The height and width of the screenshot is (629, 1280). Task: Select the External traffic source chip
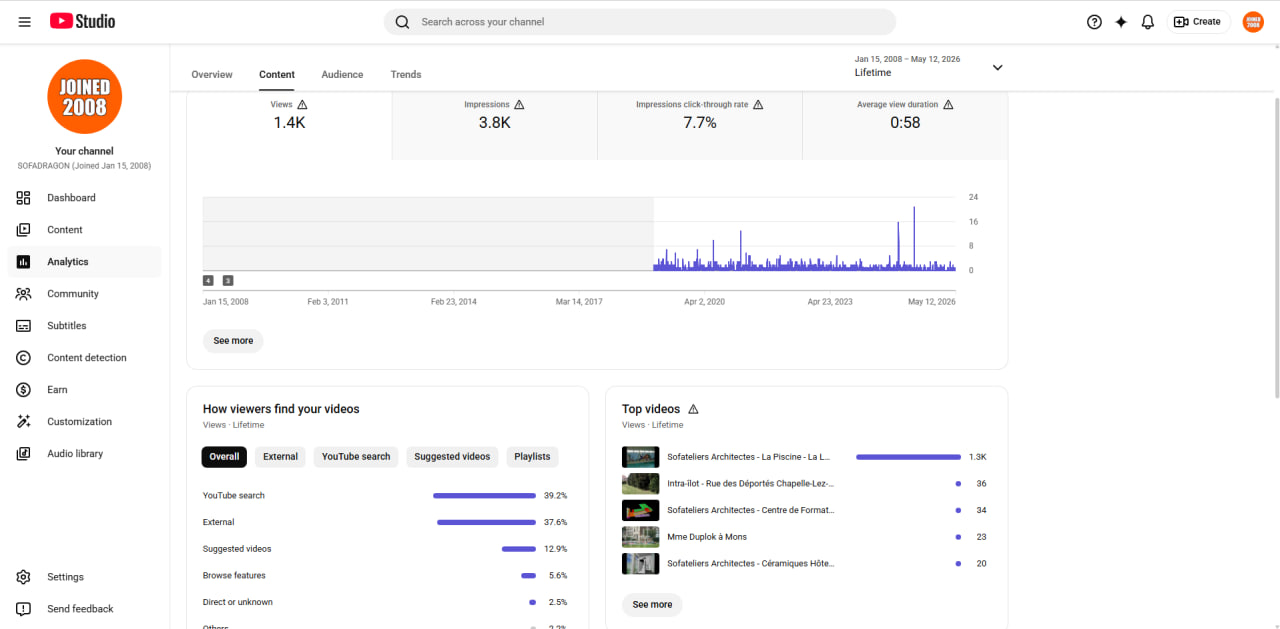click(280, 457)
